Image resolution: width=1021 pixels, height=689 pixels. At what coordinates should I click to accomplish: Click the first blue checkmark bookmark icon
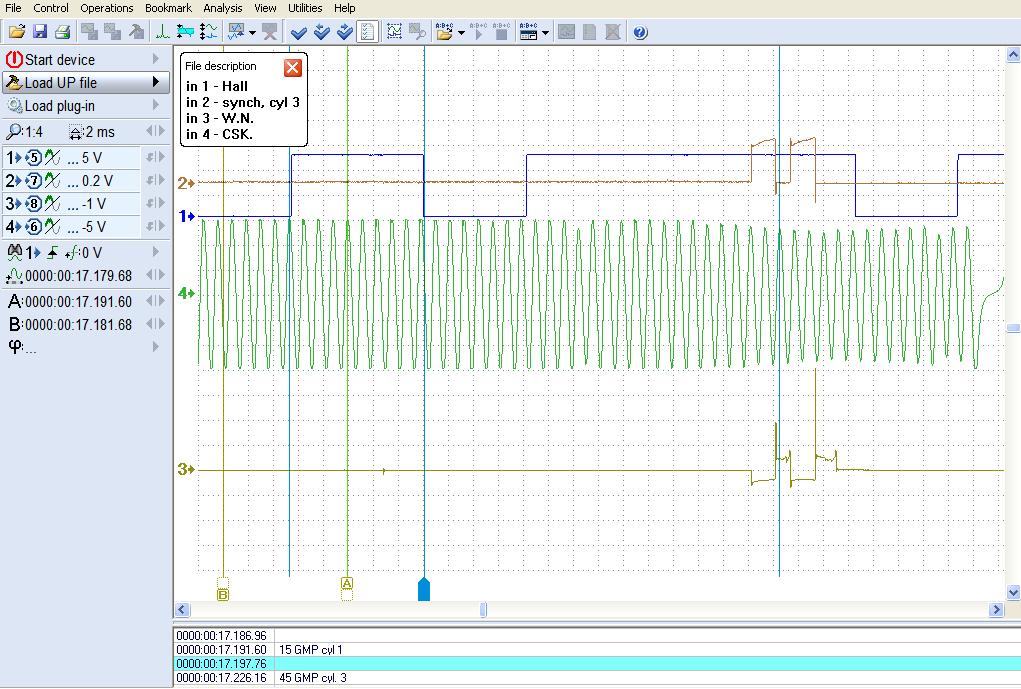coord(298,32)
